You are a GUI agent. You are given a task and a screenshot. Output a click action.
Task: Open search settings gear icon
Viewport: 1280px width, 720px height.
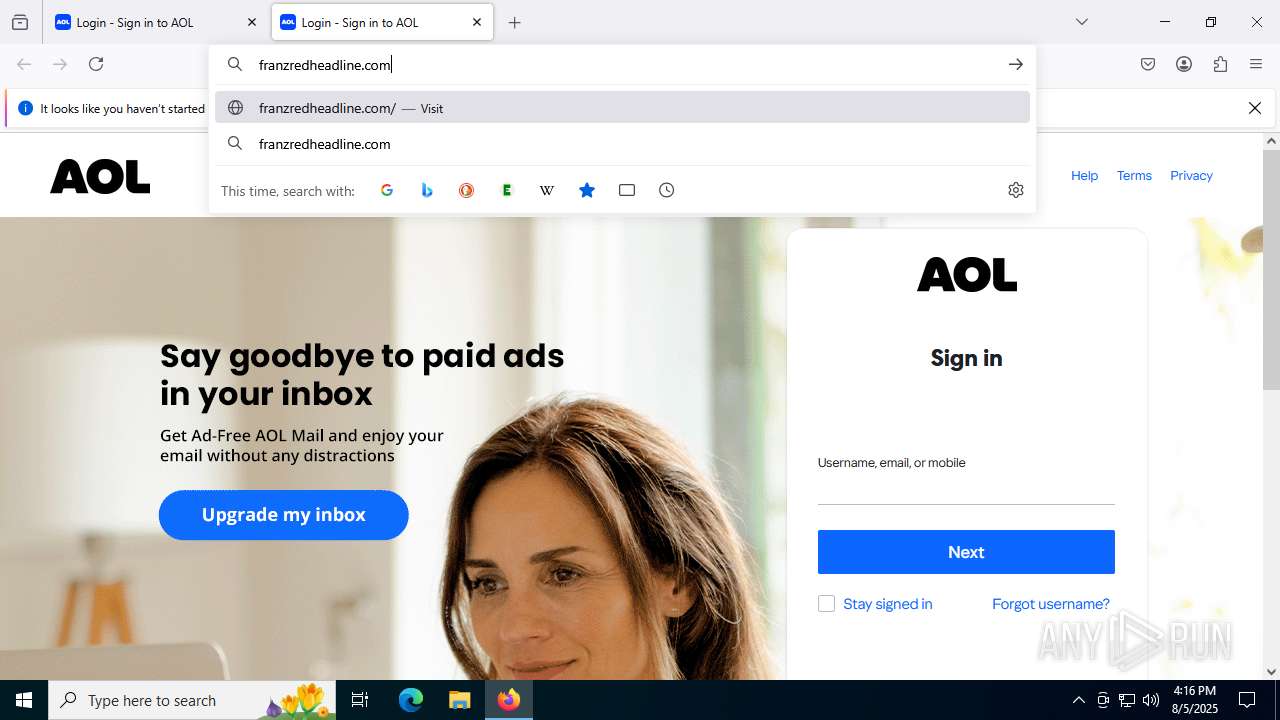pyautogui.click(x=1016, y=190)
